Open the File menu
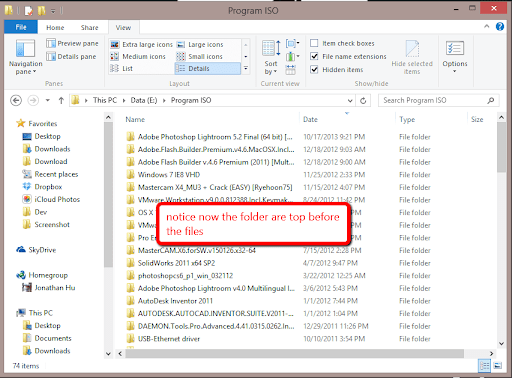The height and width of the screenshot is (378, 512). 21,27
